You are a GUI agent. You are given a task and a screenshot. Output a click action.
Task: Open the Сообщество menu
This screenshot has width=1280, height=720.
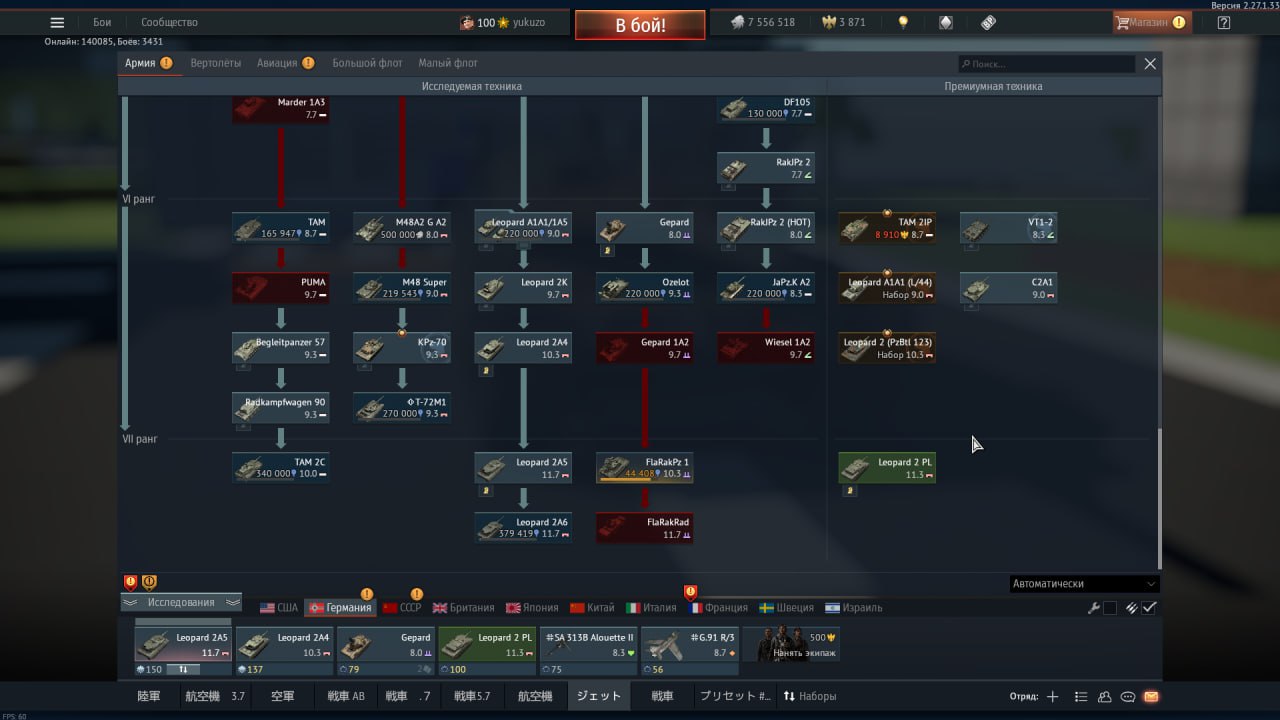(x=169, y=22)
